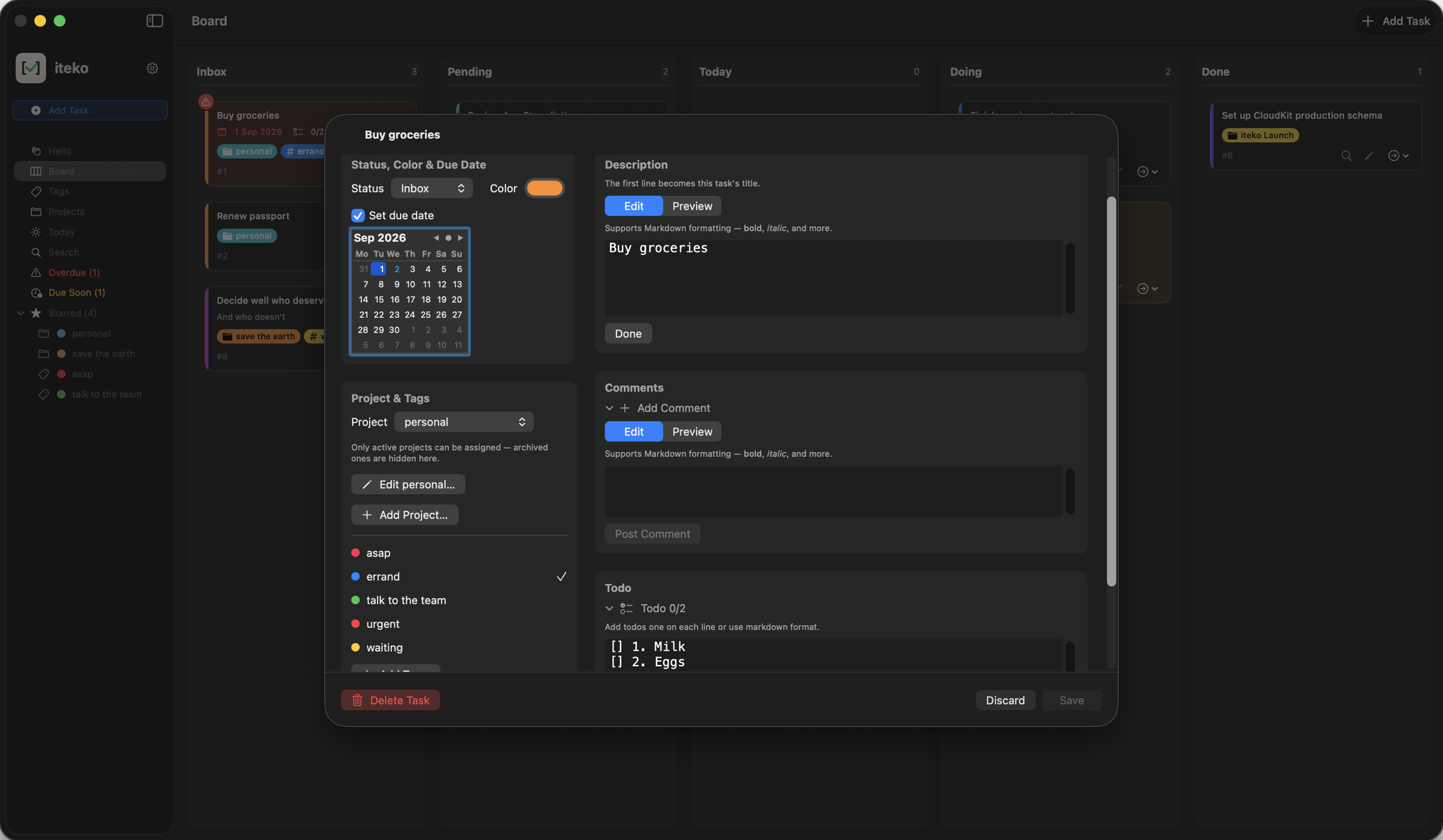Open the orange Color swatch
This screenshot has width=1443, height=840.
544,188
